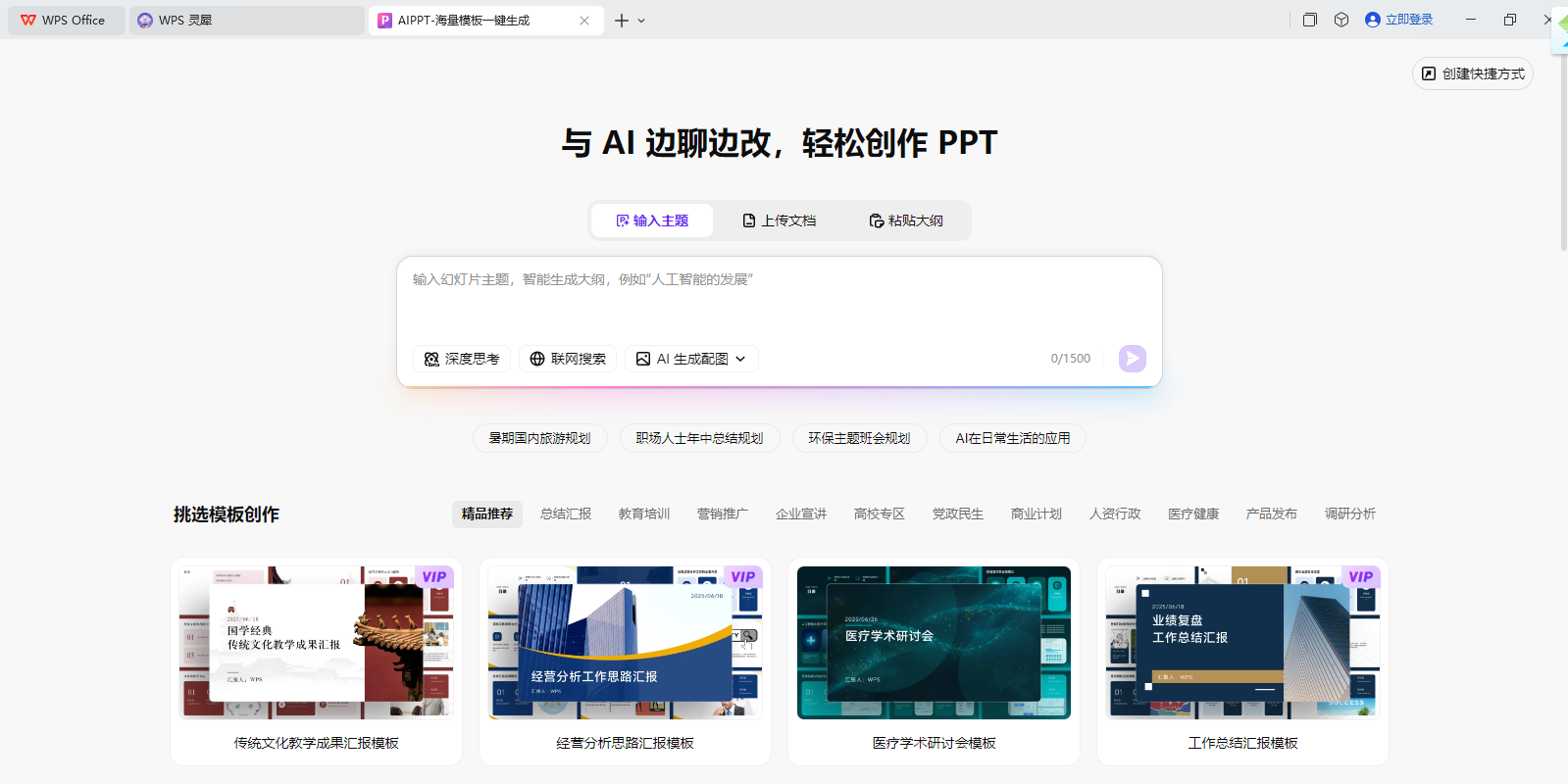1568x784 pixels.
Task: Choose the 环保主题班会规划 suggestion
Action: [860, 438]
